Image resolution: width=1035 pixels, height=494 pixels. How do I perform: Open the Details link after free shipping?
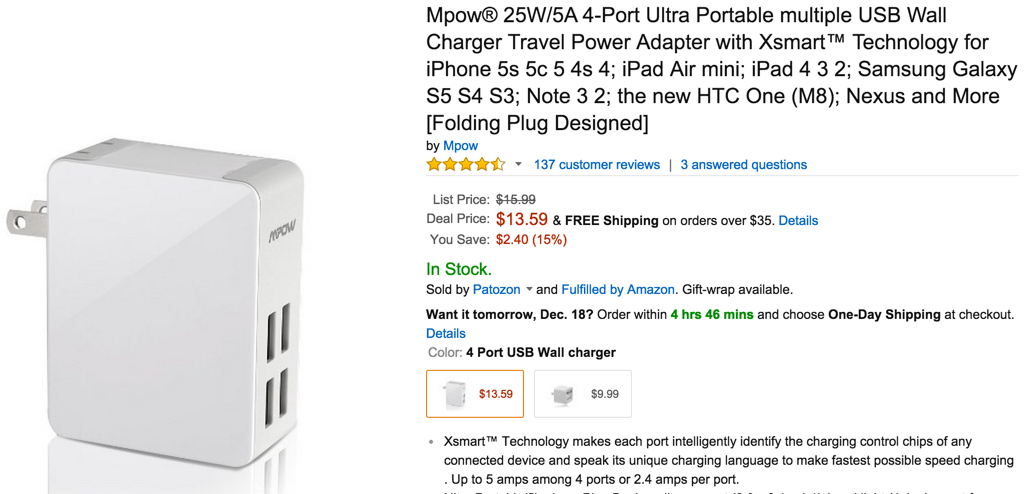pos(798,220)
